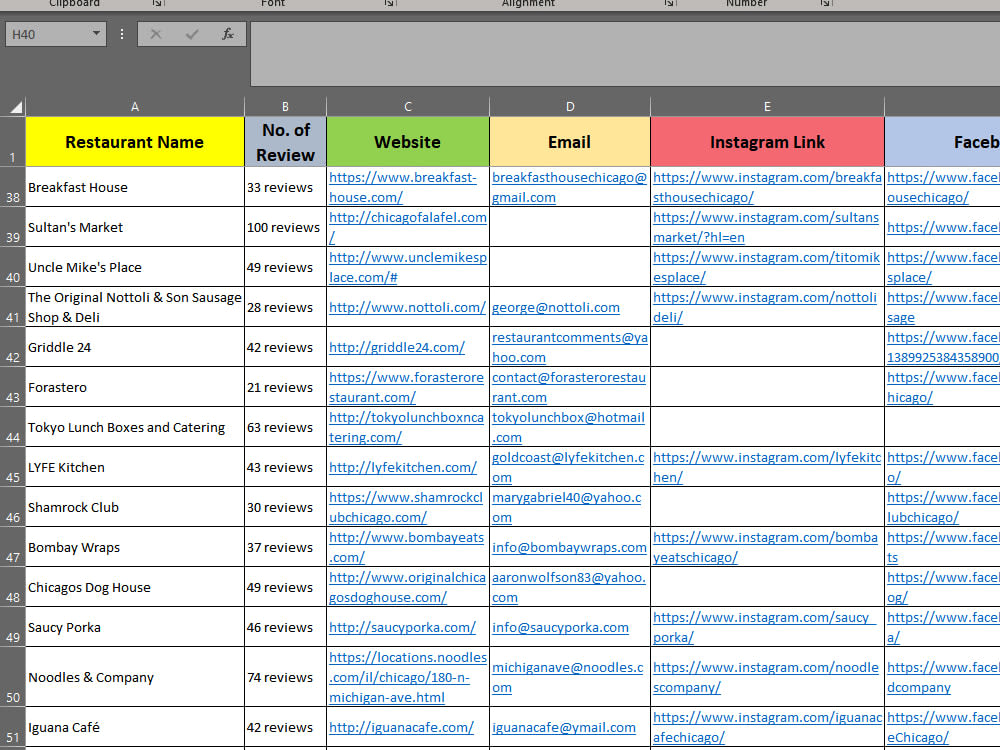Open the nottolideli Instagram link
The width and height of the screenshot is (1000, 750).
(x=765, y=307)
